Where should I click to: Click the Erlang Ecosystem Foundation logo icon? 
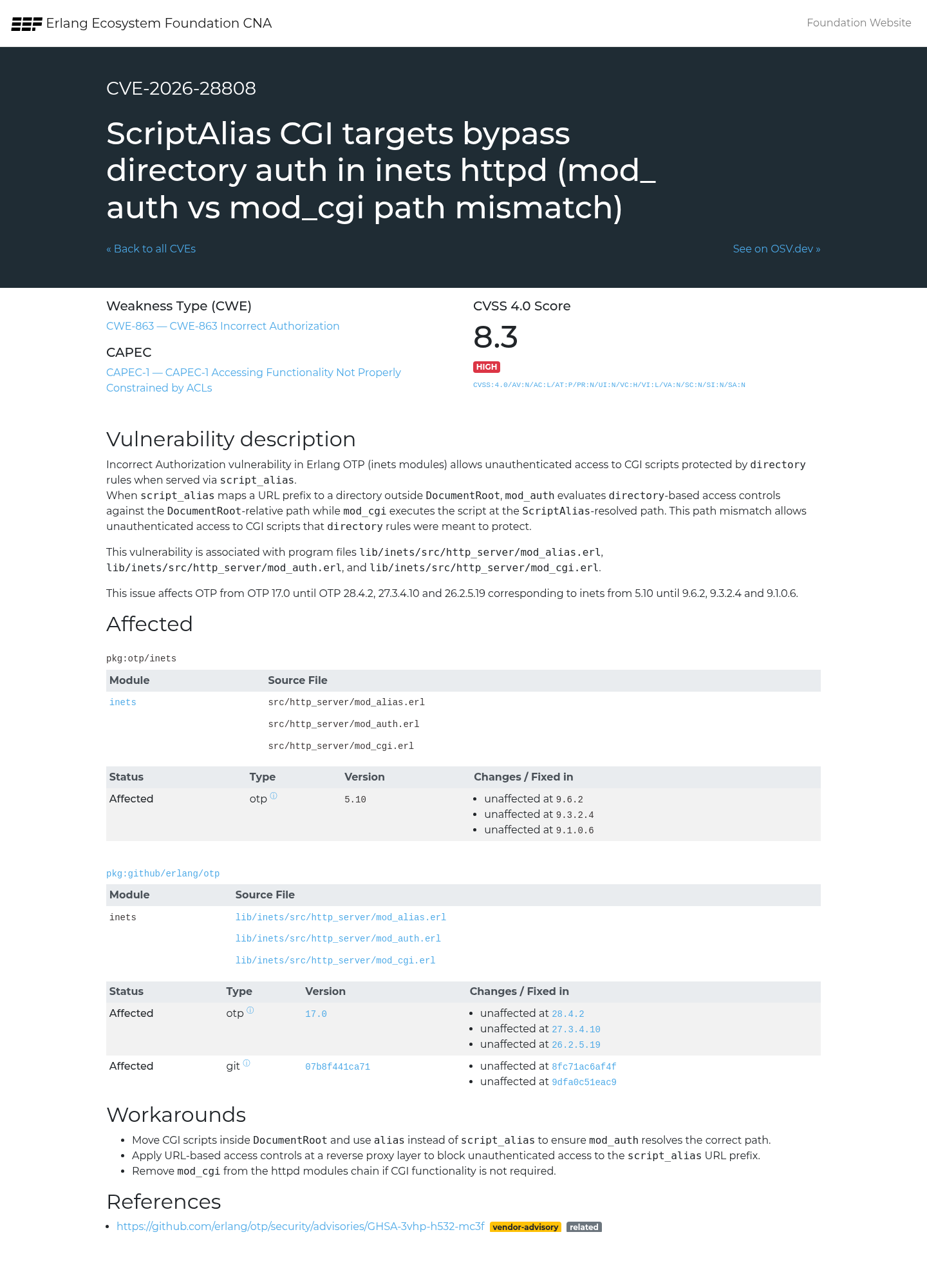coord(26,24)
